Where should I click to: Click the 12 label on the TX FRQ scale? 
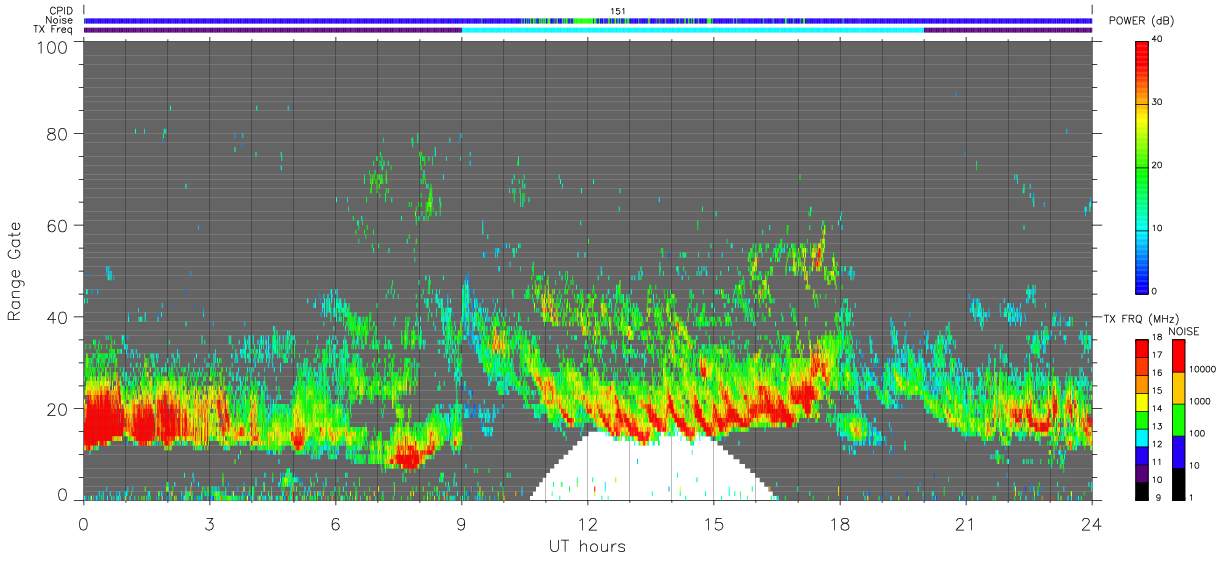[x=1159, y=443]
